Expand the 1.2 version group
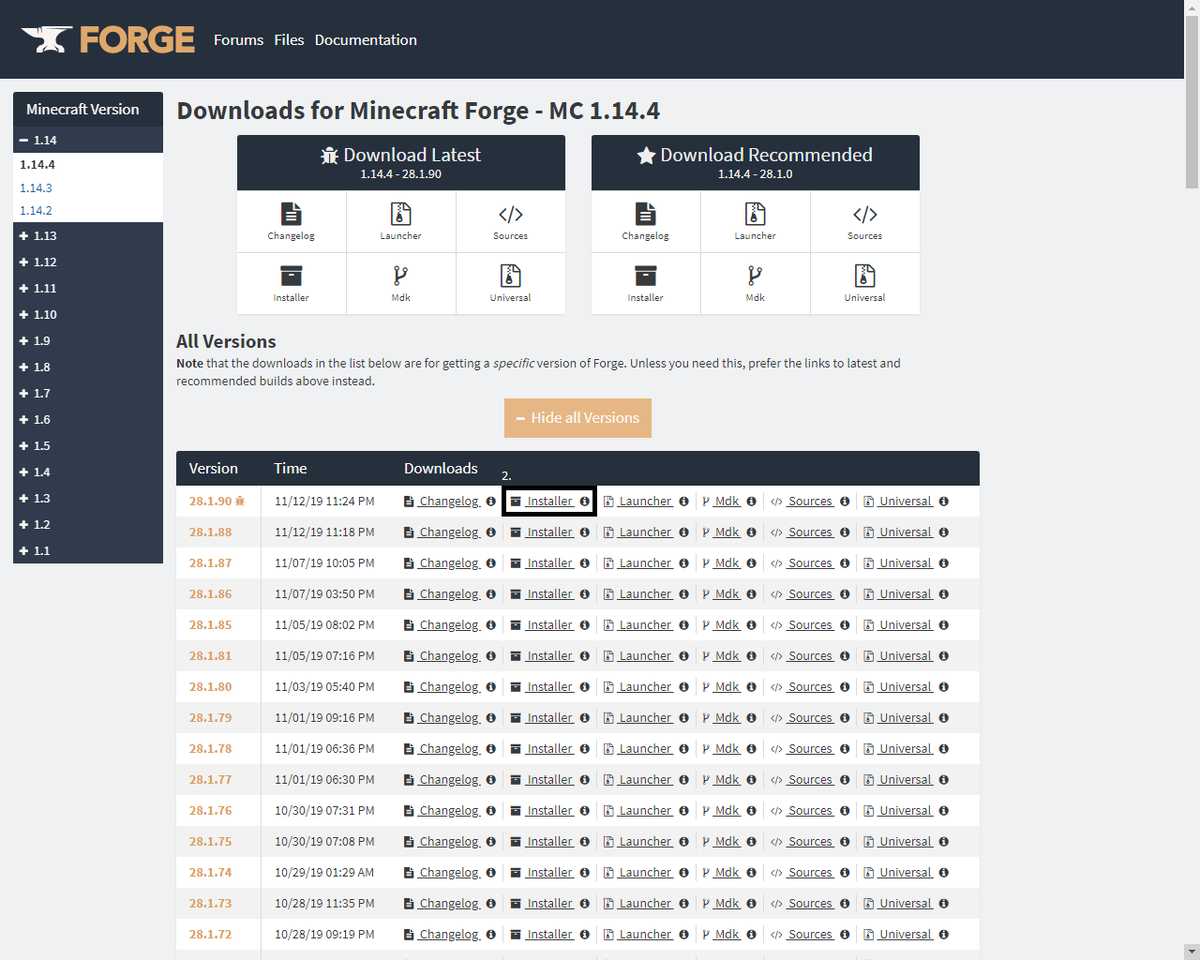1200x960 pixels. 88,524
